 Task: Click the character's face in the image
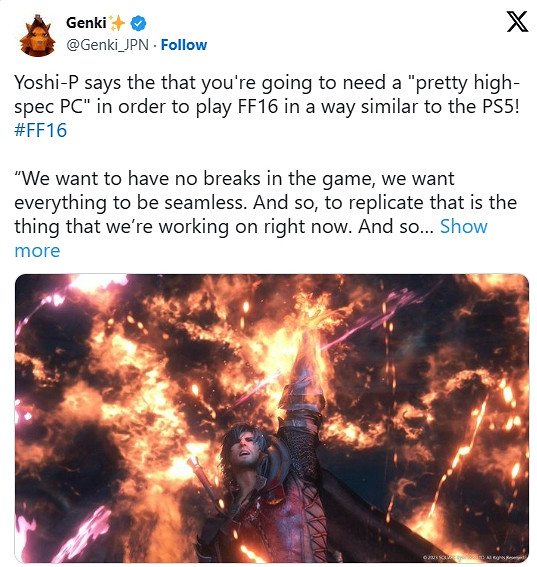[243, 452]
